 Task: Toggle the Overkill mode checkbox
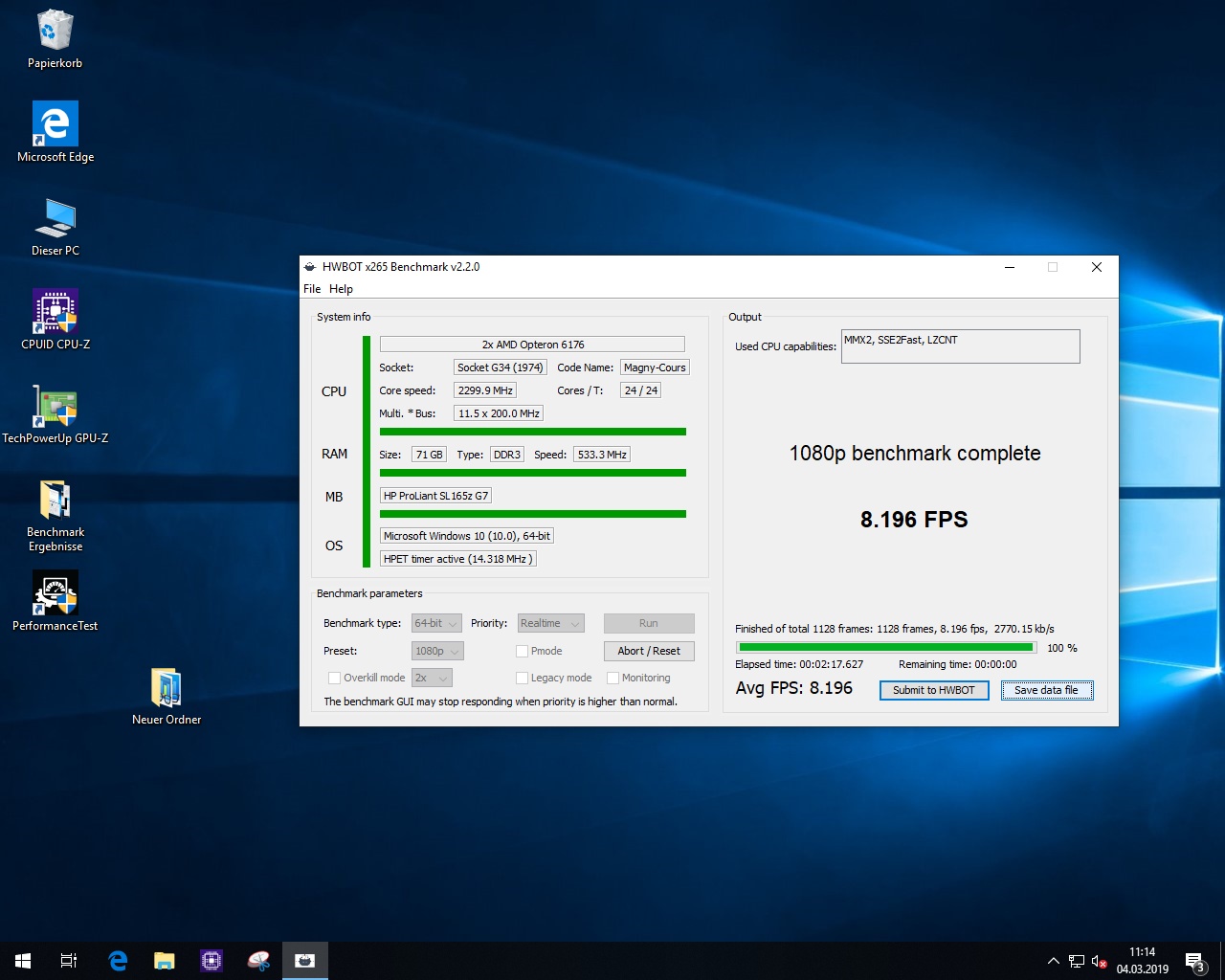click(x=334, y=678)
